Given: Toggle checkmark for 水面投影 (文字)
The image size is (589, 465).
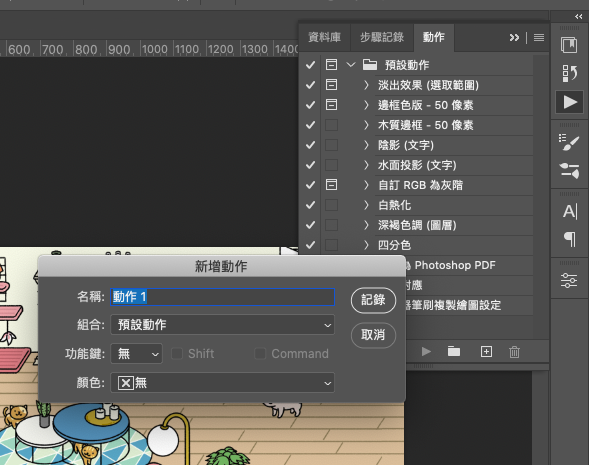Looking at the screenshot, I should (310, 165).
